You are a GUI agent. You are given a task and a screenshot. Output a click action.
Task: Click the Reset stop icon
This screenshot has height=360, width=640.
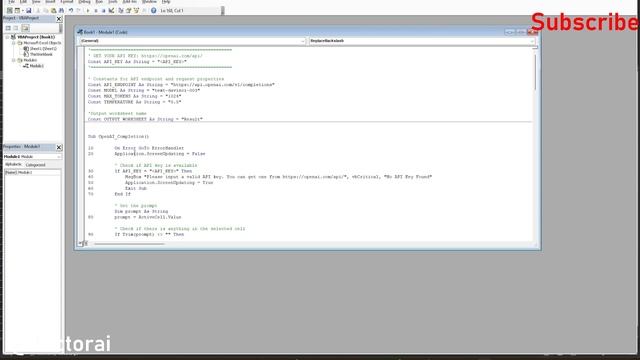[x=104, y=11]
